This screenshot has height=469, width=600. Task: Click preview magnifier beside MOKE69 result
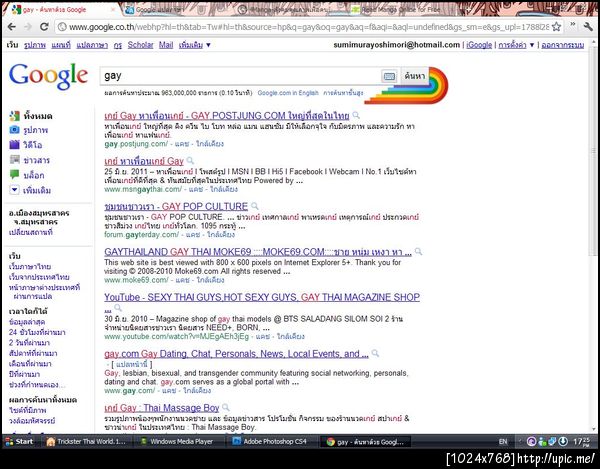[418, 251]
